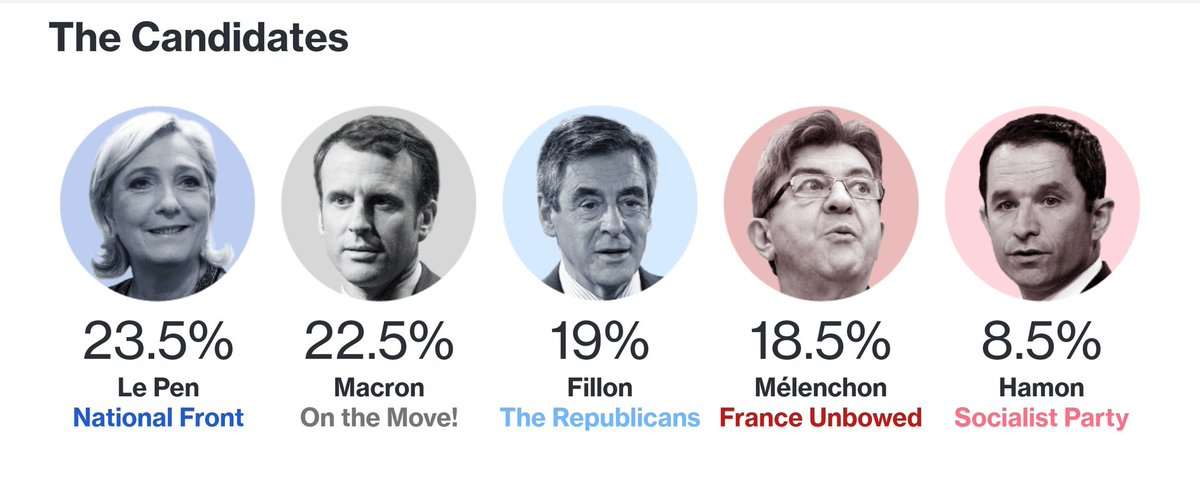Open the National Front party link
Image resolution: width=1200 pixels, height=477 pixels.
[158, 417]
